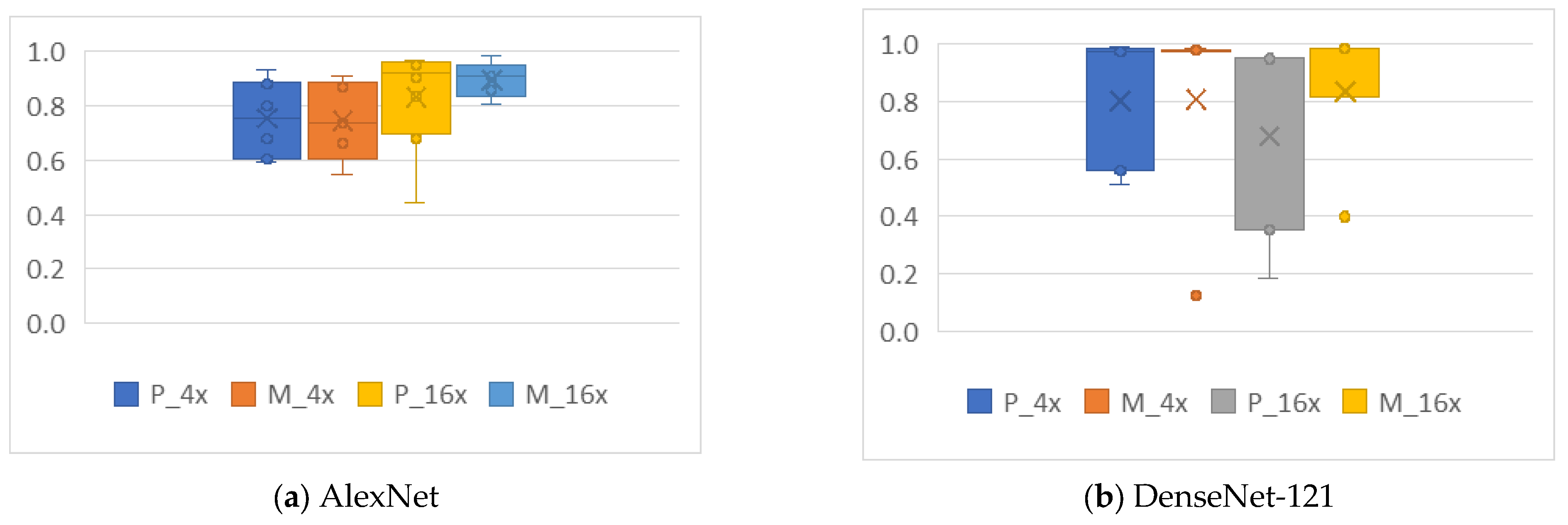Click the "(b) DenseNet-121" caption
Screen dimensions: 1568x525
(1208, 496)
